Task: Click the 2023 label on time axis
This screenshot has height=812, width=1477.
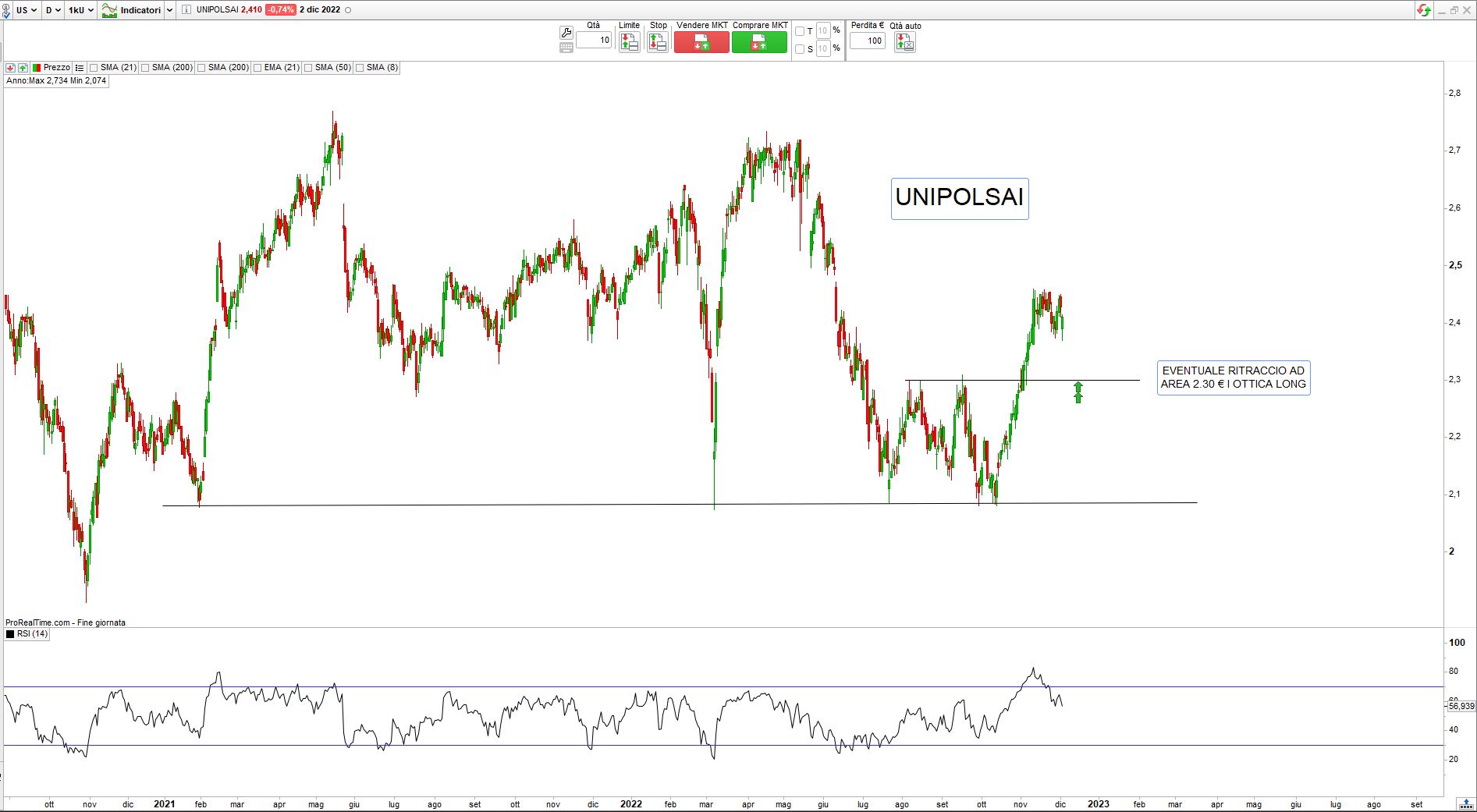Action: tap(1099, 804)
